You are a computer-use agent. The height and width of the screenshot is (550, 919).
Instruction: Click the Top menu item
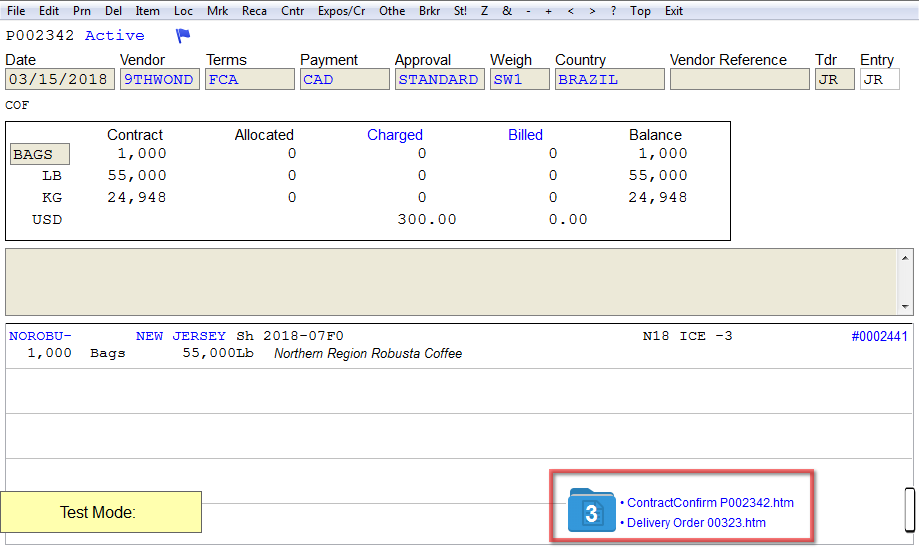[640, 11]
